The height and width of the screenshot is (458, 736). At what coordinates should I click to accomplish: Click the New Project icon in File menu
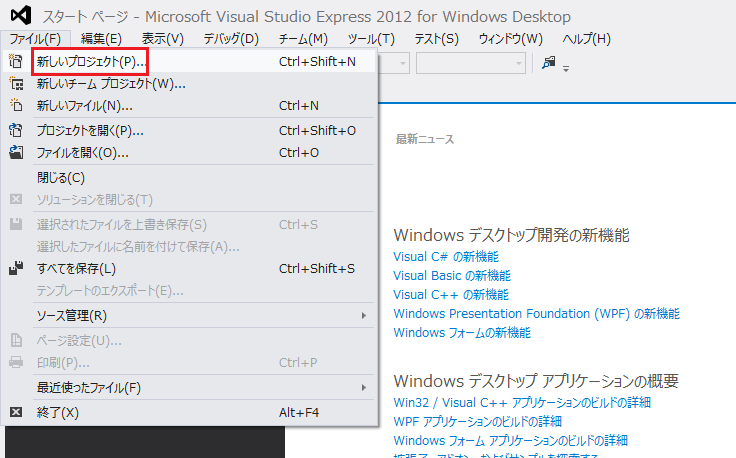tap(16, 61)
